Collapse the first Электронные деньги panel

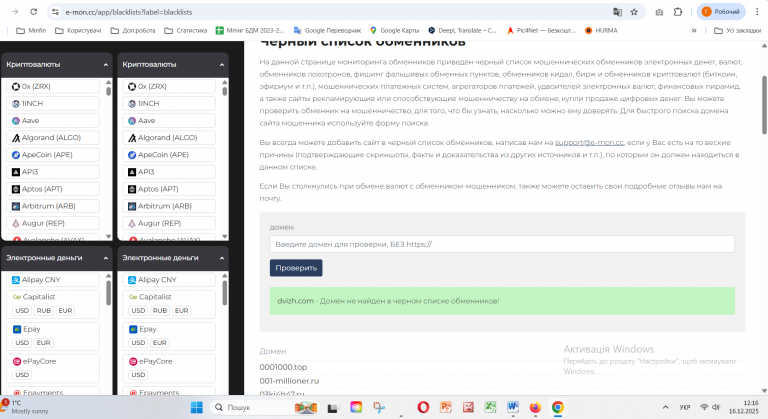(x=106, y=258)
